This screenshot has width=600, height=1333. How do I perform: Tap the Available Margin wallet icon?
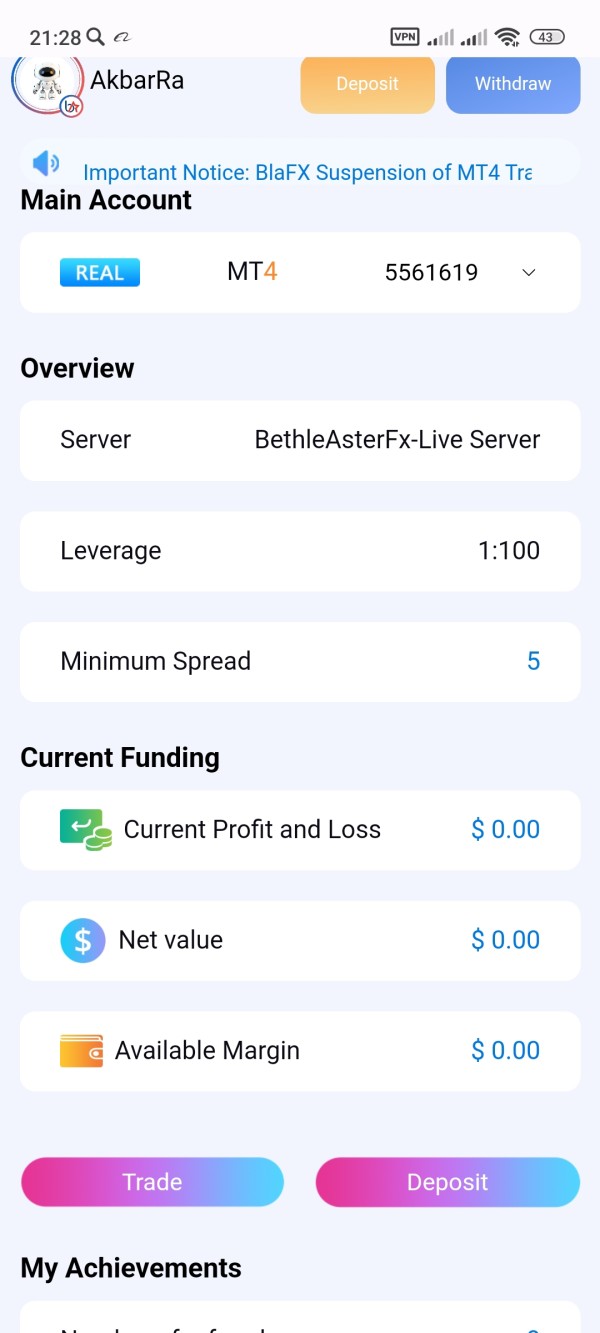[82, 1051]
